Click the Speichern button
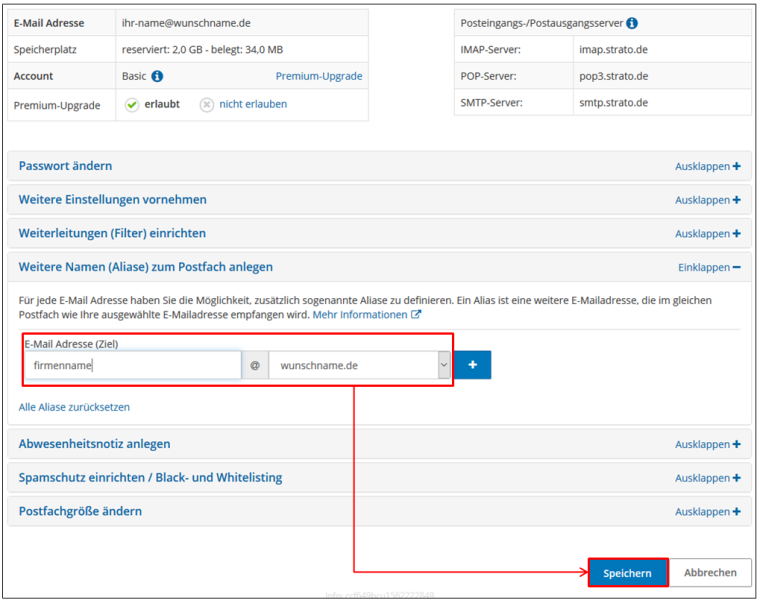 point(627,573)
